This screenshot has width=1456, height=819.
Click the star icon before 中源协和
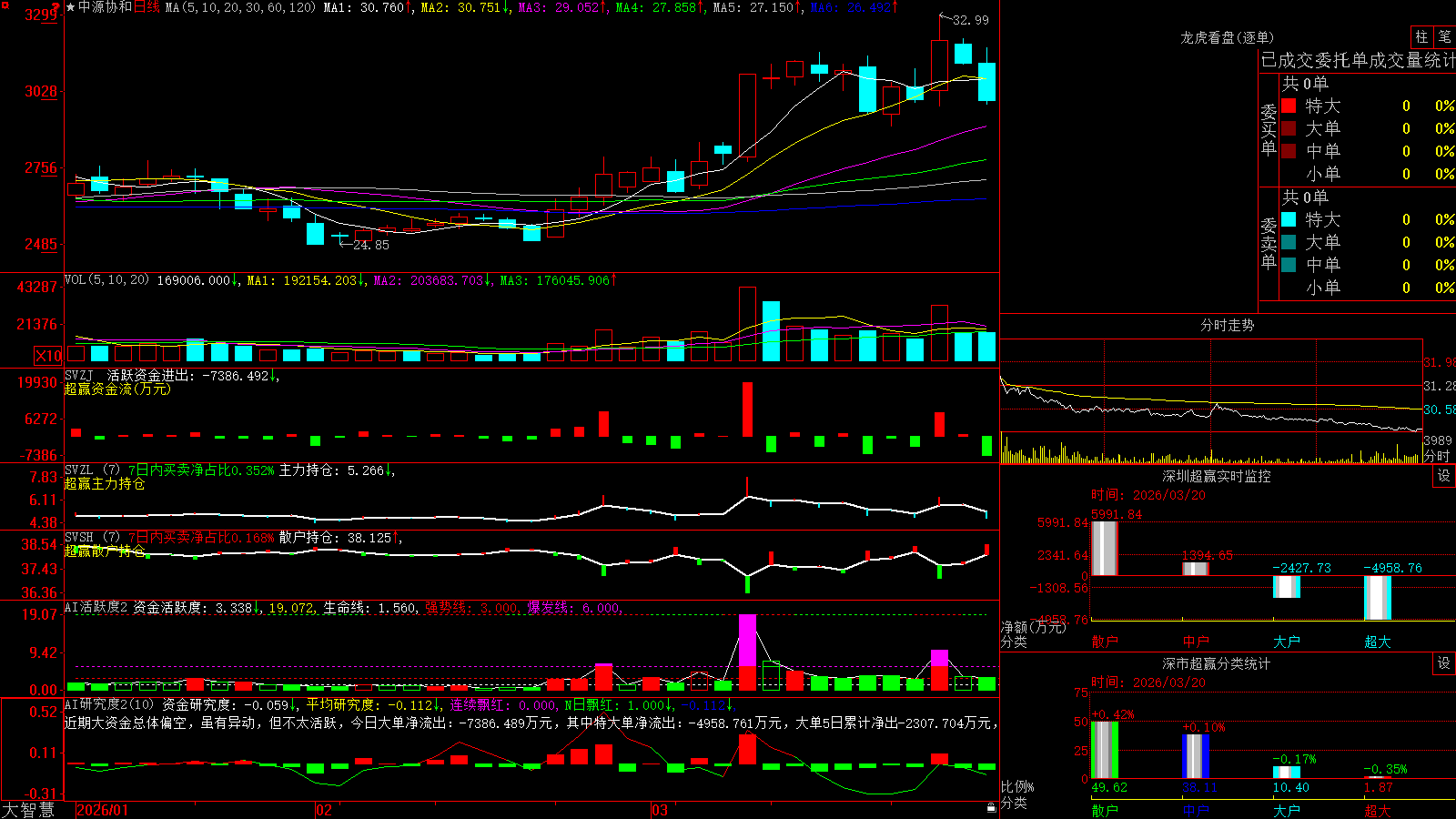pyautogui.click(x=71, y=7)
